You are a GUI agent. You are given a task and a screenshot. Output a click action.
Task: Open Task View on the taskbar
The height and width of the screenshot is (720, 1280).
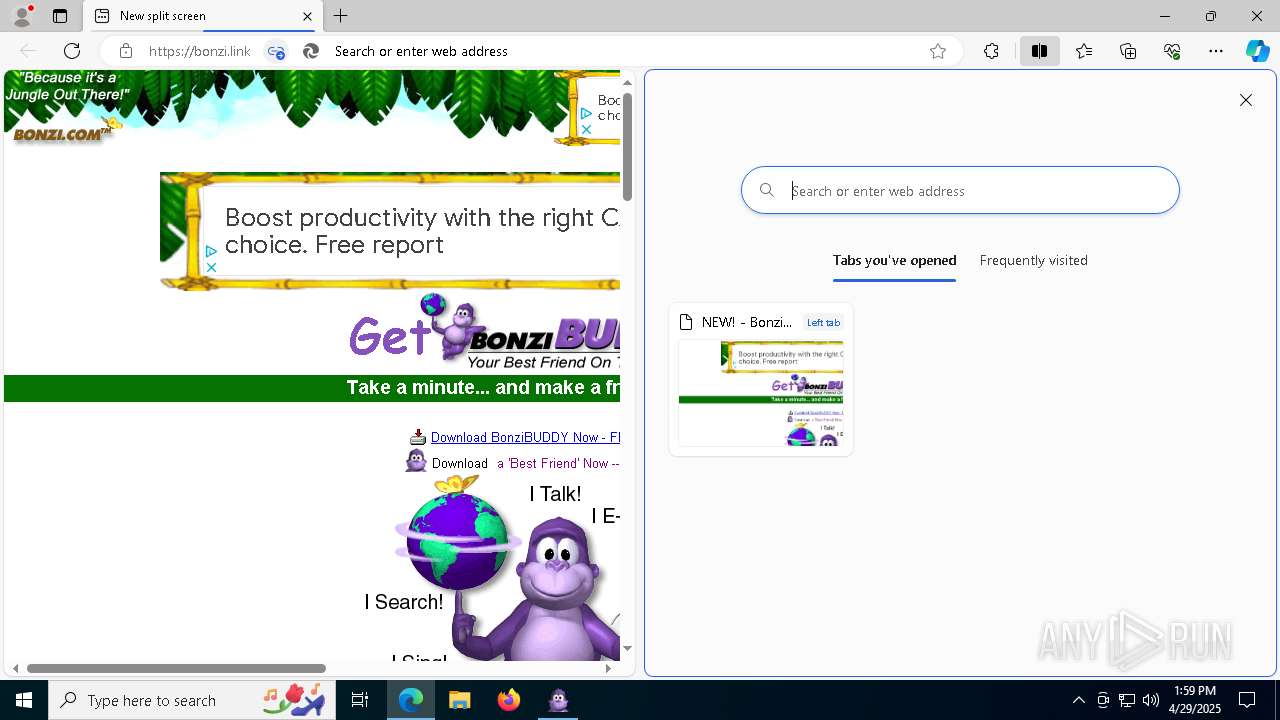(x=360, y=700)
